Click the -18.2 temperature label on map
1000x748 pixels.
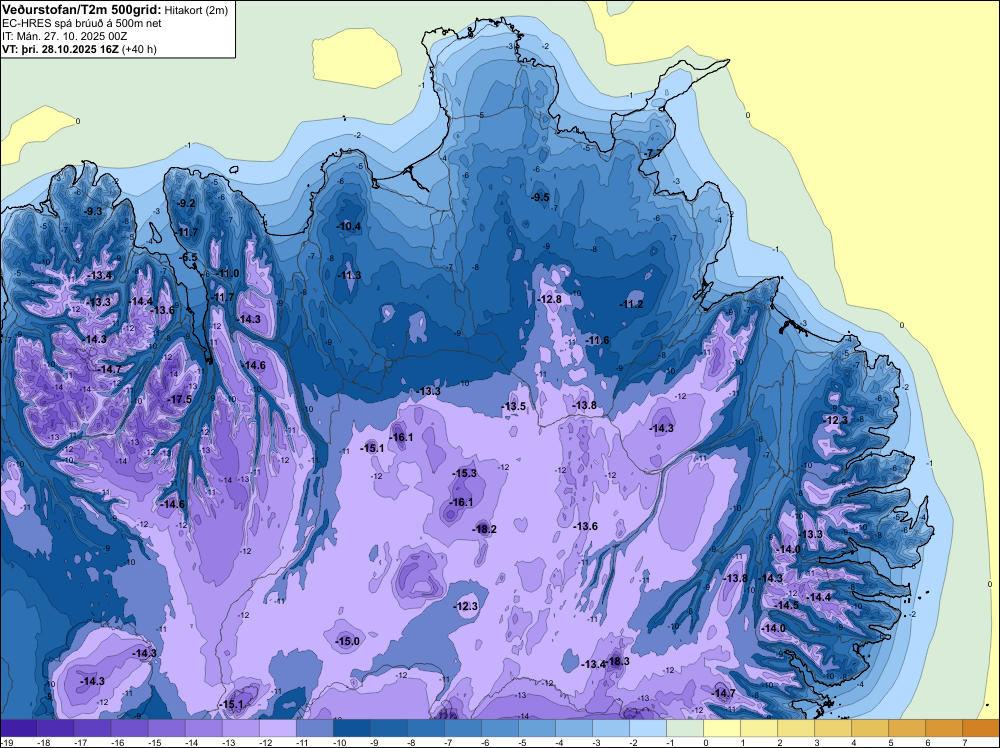[x=484, y=529]
